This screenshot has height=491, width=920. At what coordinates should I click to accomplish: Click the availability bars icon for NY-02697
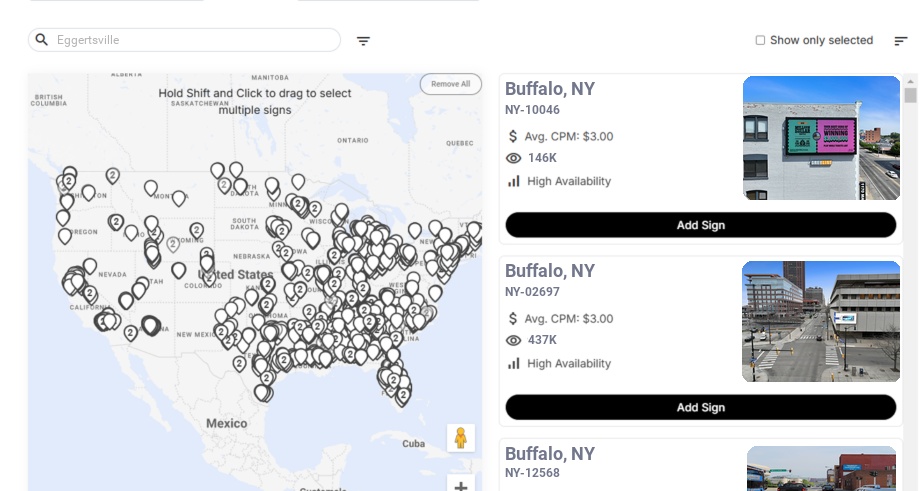coord(514,363)
